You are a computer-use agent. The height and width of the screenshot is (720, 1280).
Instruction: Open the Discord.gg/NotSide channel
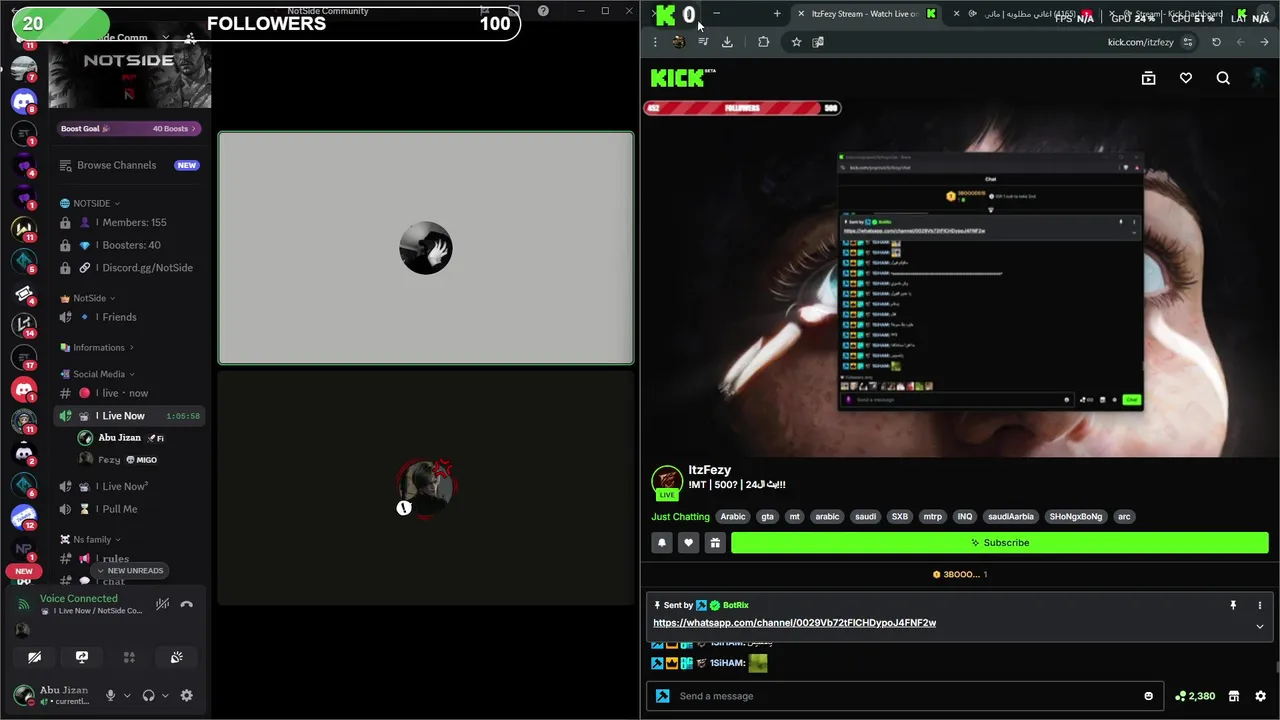coord(129,268)
